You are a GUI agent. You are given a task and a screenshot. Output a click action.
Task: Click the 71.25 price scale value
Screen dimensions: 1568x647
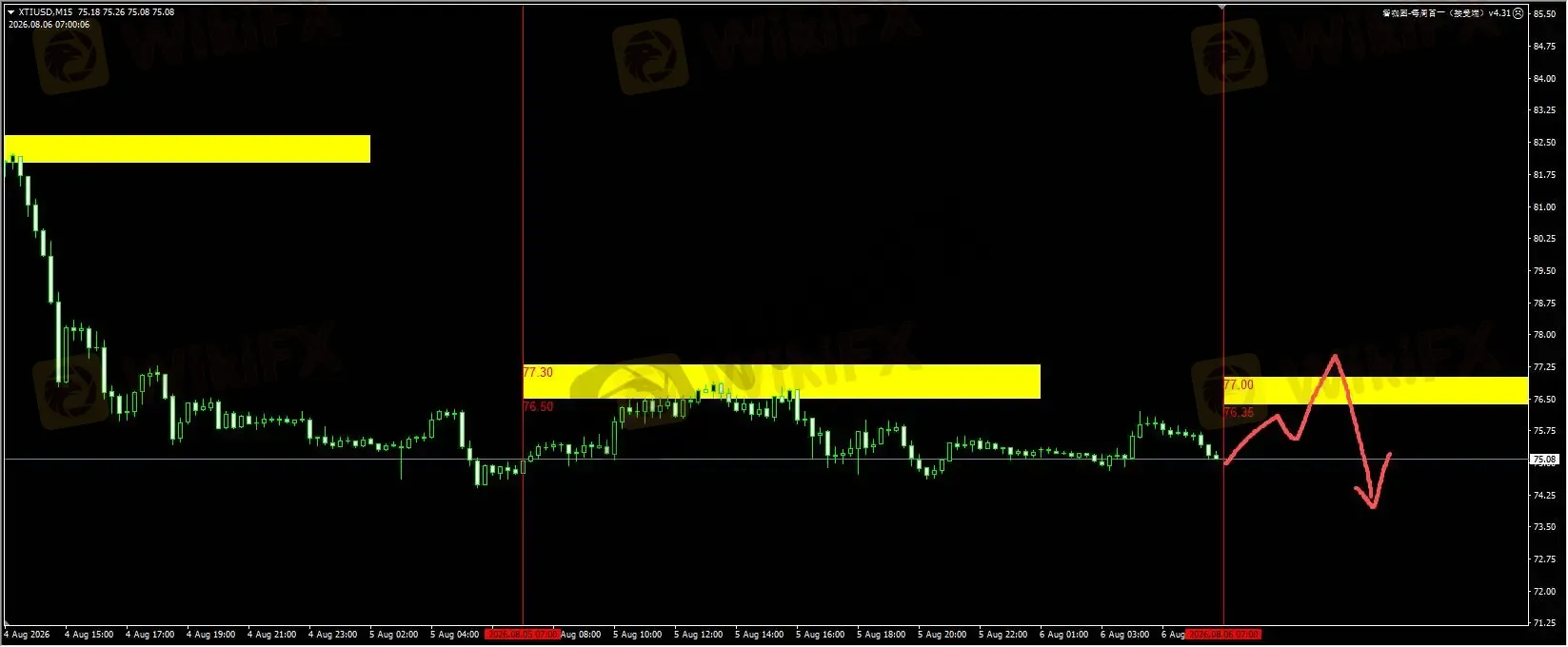tap(1544, 623)
